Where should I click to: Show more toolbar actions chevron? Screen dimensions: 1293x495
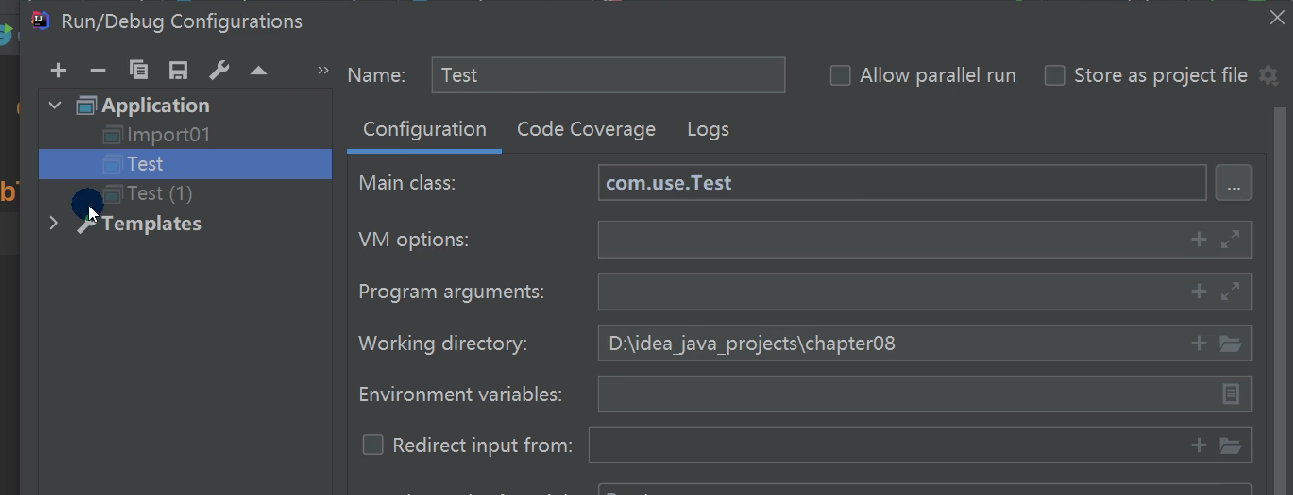click(323, 70)
